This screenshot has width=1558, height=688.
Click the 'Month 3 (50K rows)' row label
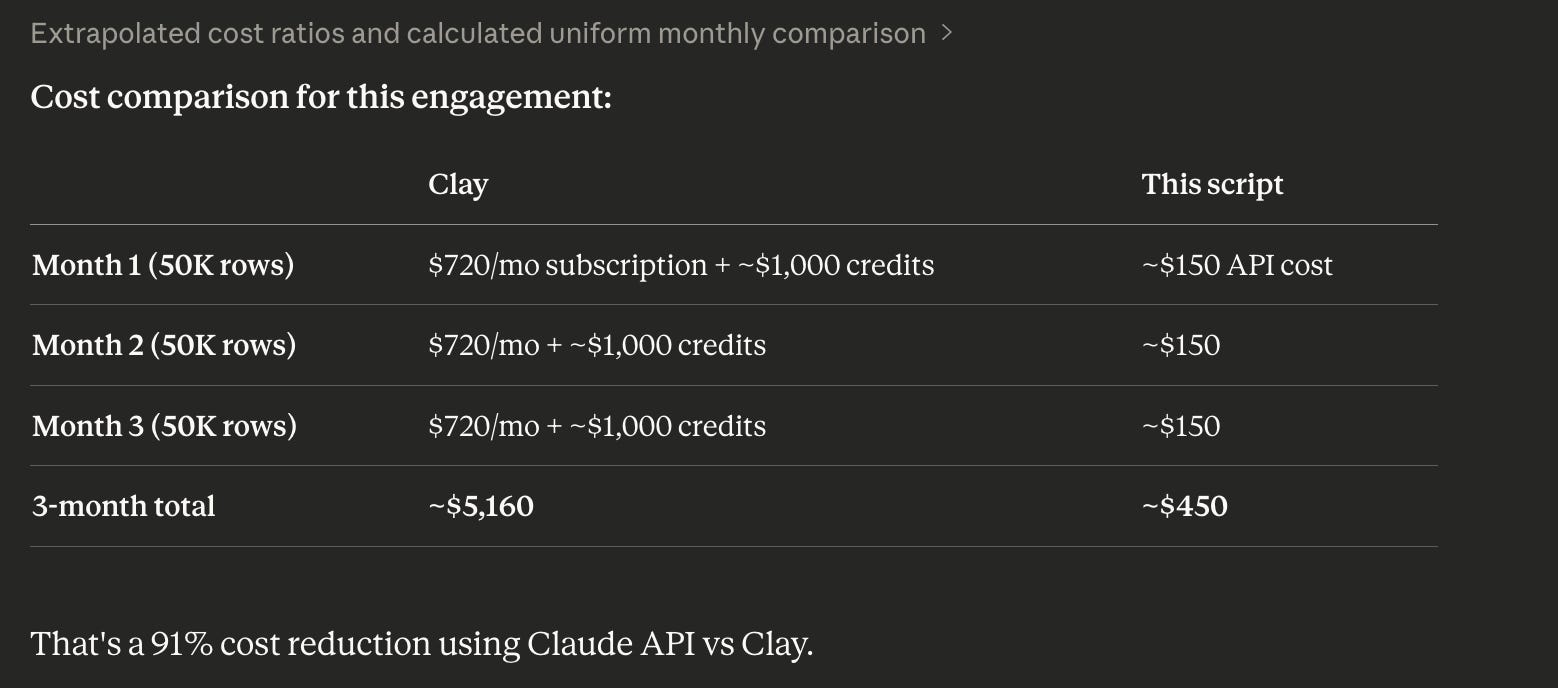[164, 426]
